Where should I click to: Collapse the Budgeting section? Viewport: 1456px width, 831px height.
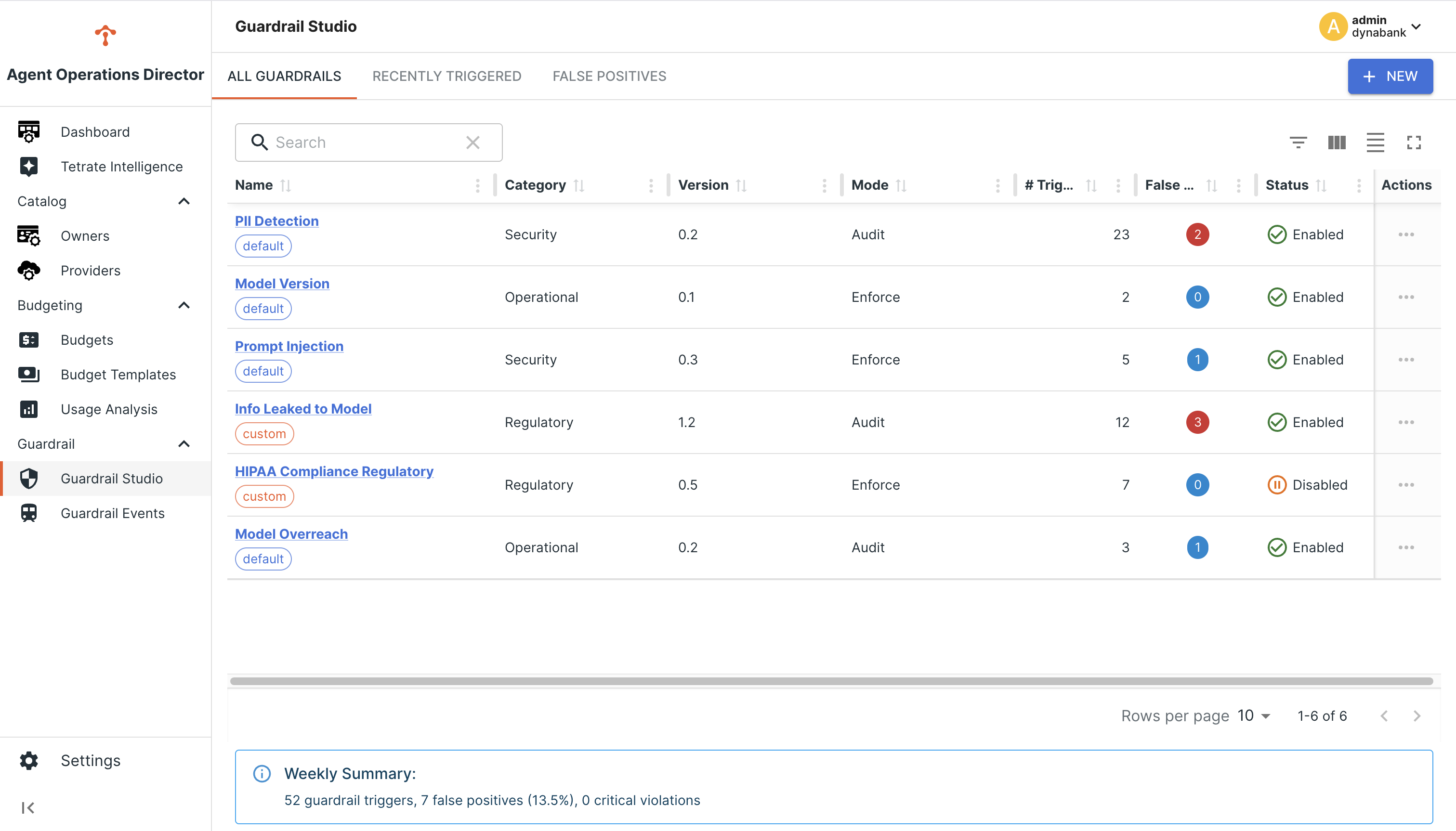point(184,305)
